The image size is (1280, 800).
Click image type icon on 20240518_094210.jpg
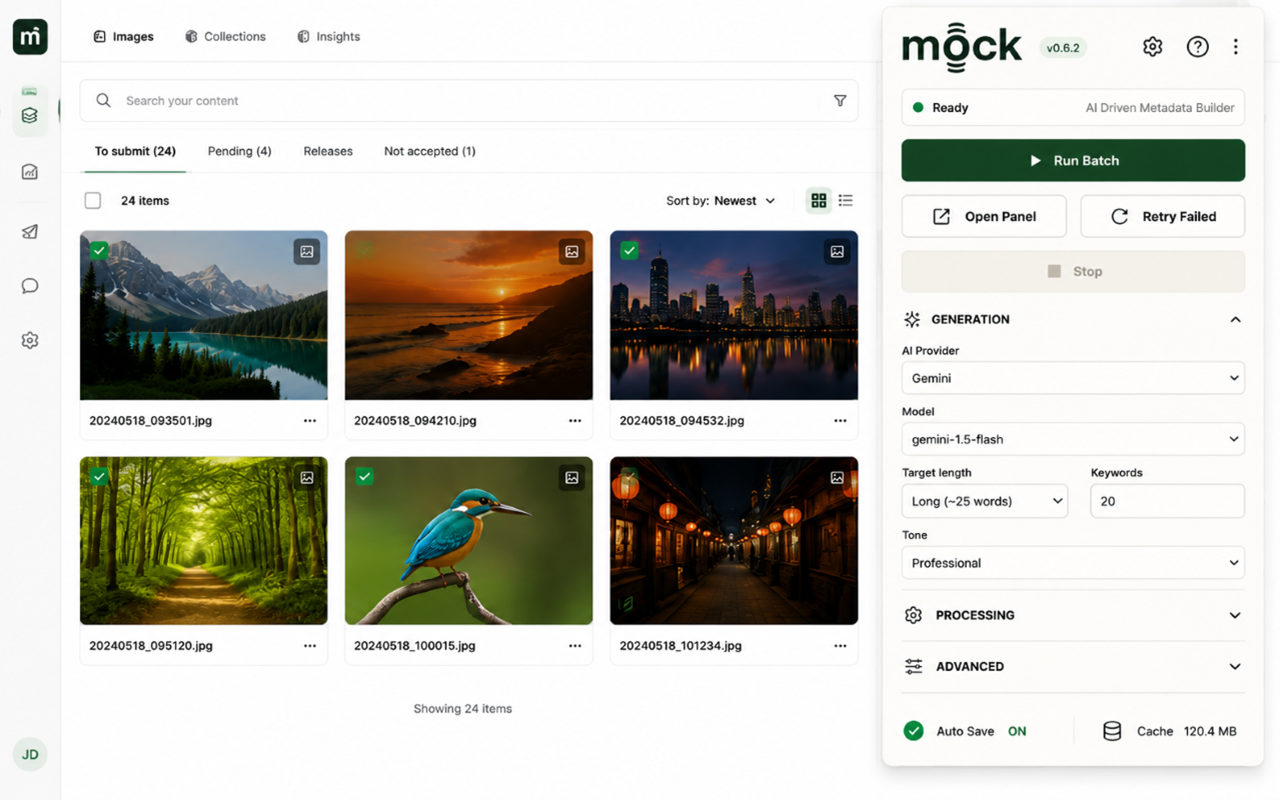point(572,252)
